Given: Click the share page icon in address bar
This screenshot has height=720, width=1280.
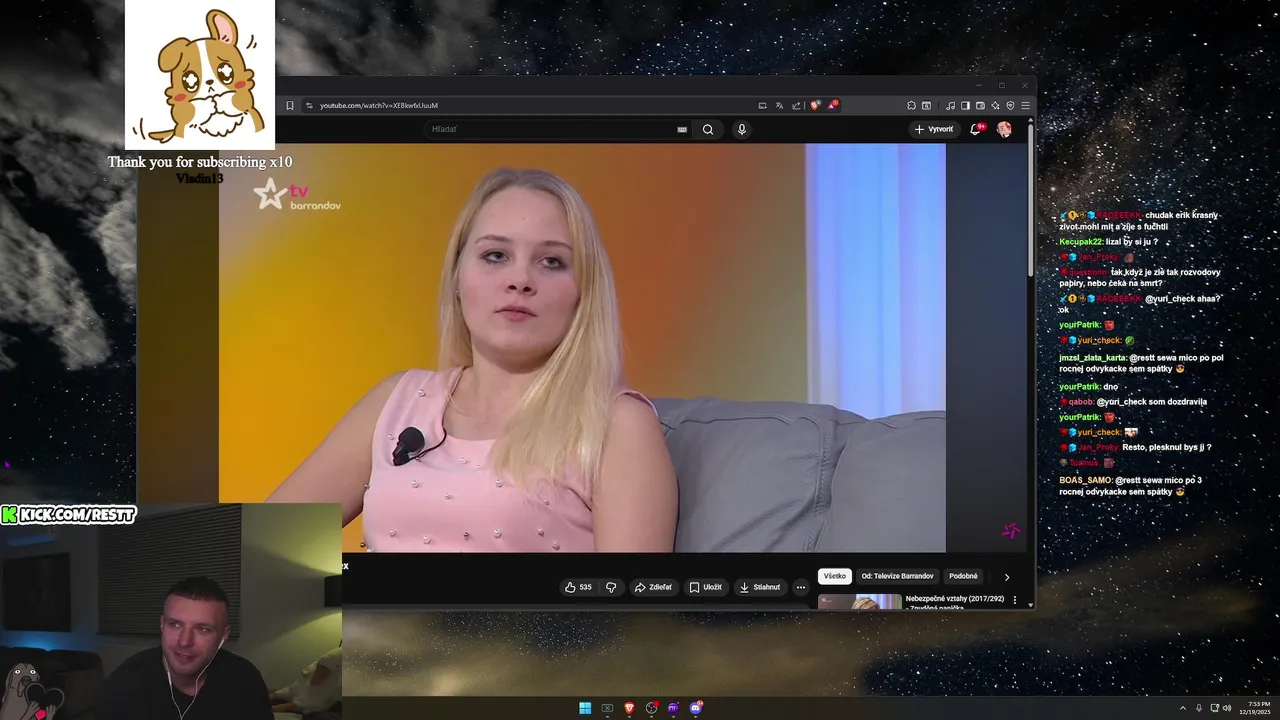Looking at the screenshot, I should [x=796, y=105].
